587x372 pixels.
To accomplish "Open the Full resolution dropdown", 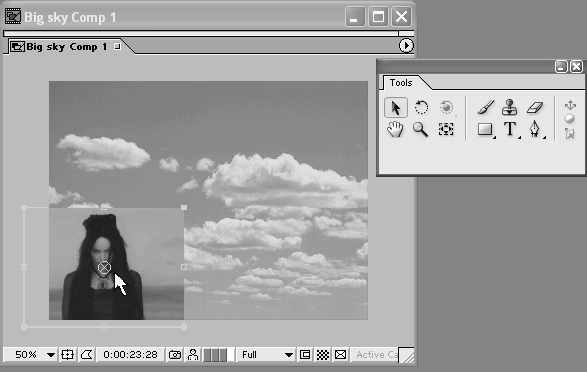I will tap(267, 354).
